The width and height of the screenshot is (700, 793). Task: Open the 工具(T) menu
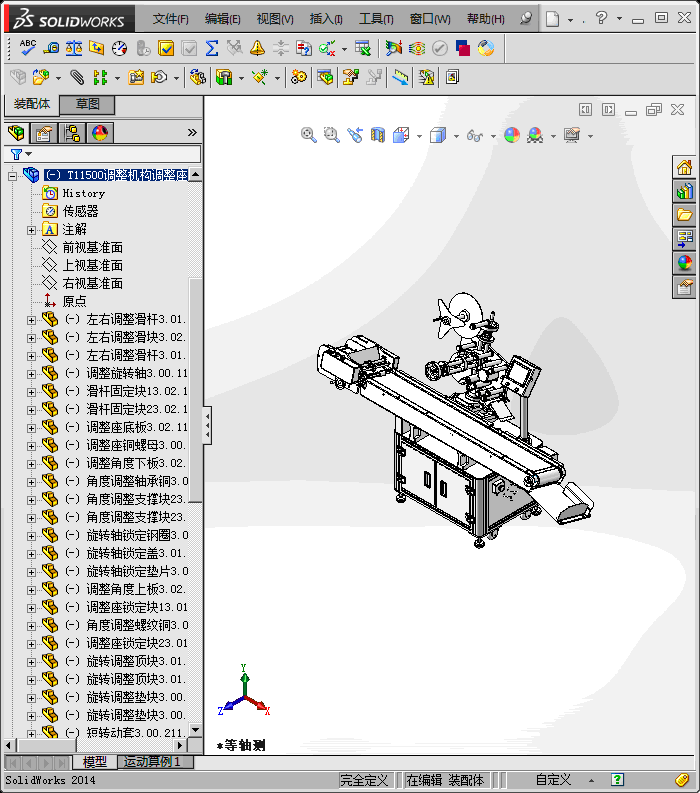(x=376, y=19)
